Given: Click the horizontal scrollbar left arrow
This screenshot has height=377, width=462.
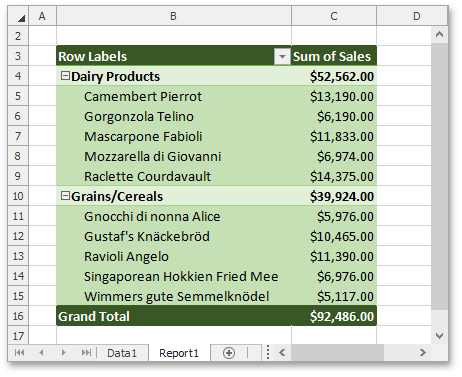Looking at the screenshot, I should coord(282,352).
